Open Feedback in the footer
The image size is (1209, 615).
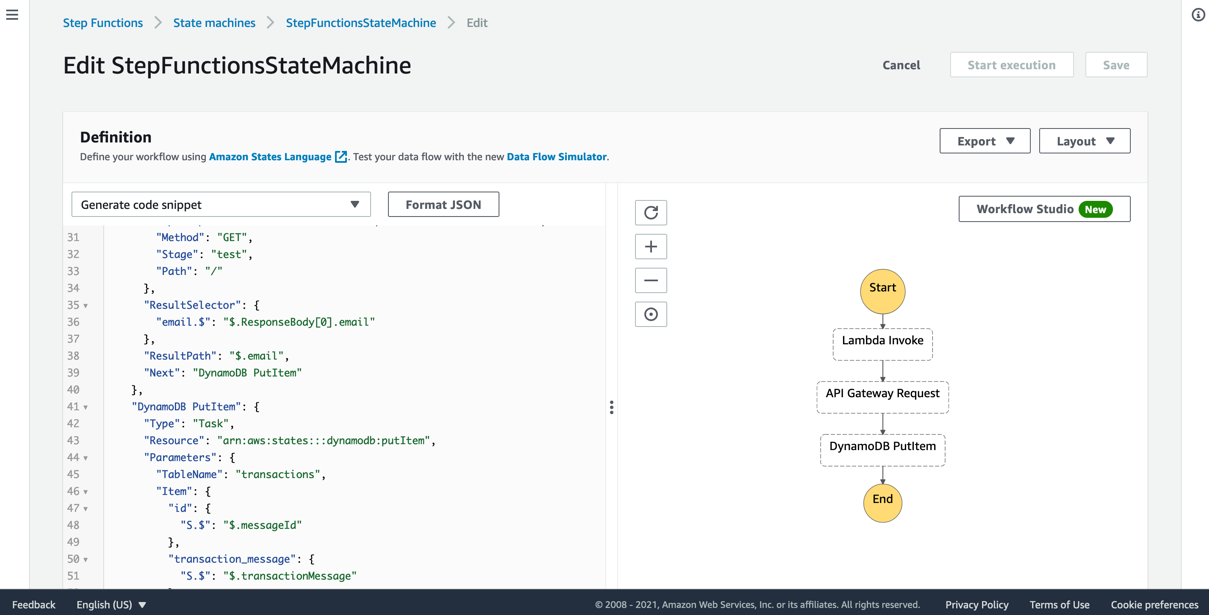pos(34,604)
